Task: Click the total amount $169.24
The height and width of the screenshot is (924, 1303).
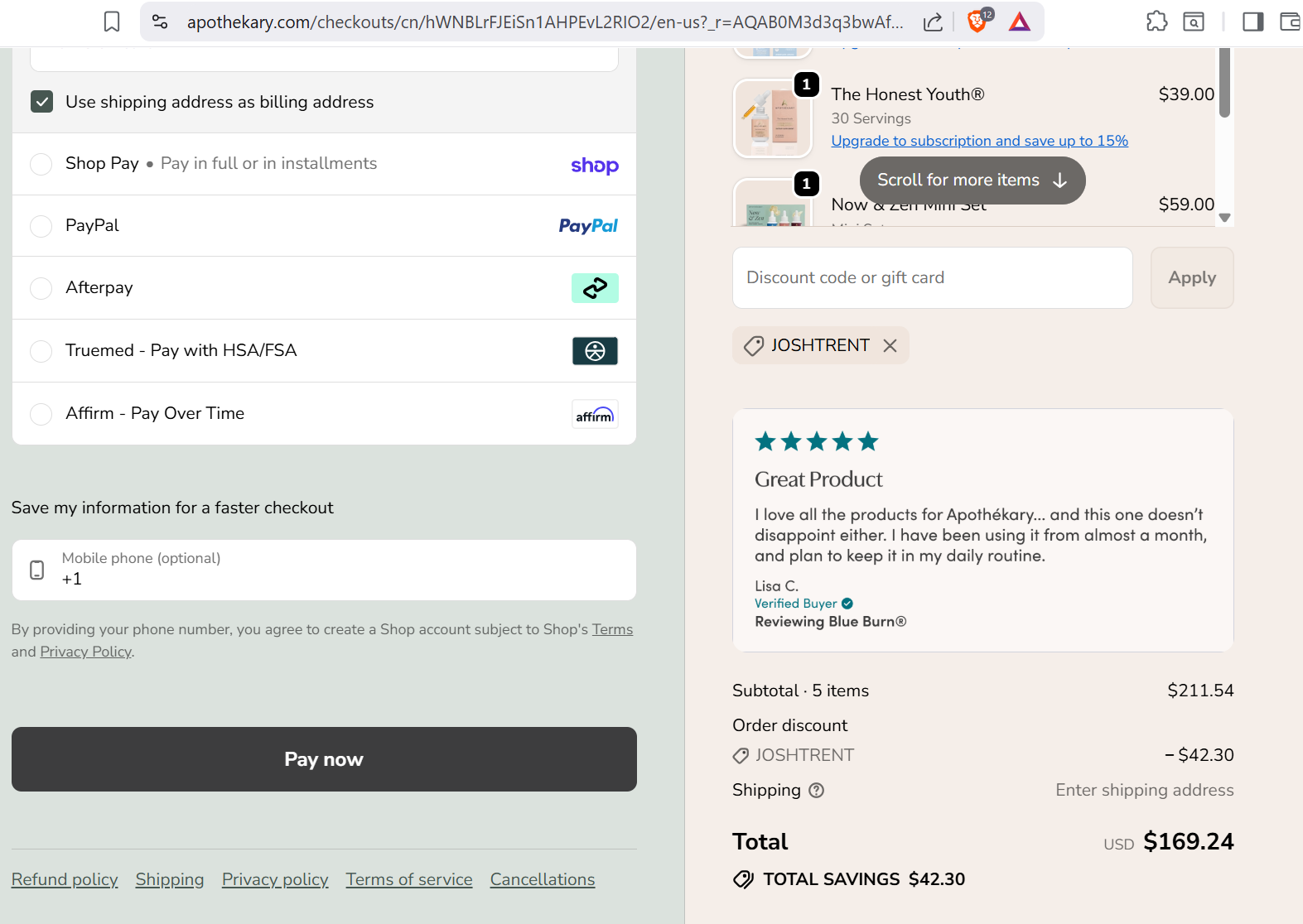Action: tap(1189, 841)
